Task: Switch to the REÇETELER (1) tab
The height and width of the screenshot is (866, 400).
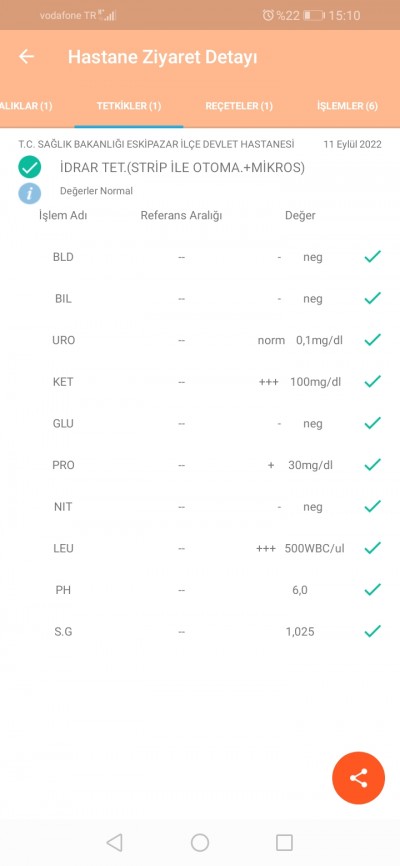Action: point(239,106)
